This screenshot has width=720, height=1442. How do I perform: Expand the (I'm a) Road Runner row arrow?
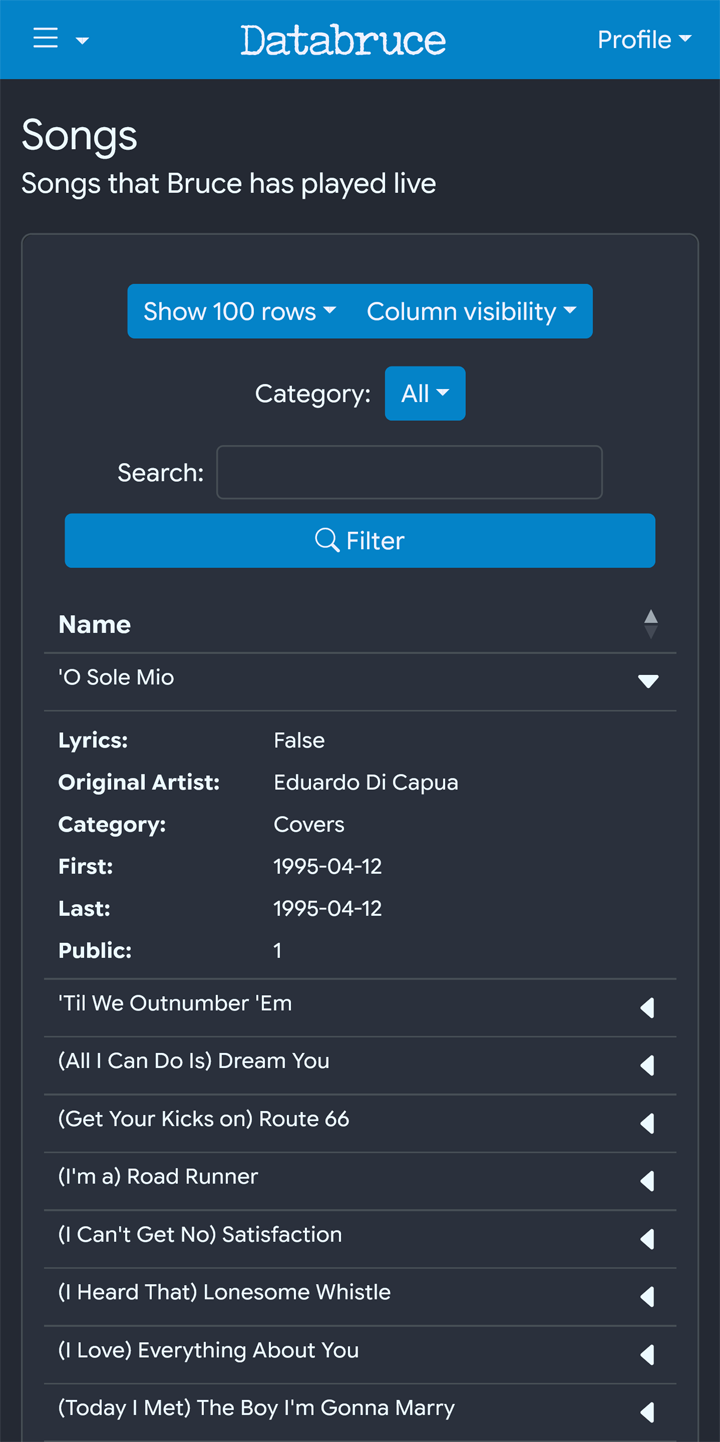648,1182
